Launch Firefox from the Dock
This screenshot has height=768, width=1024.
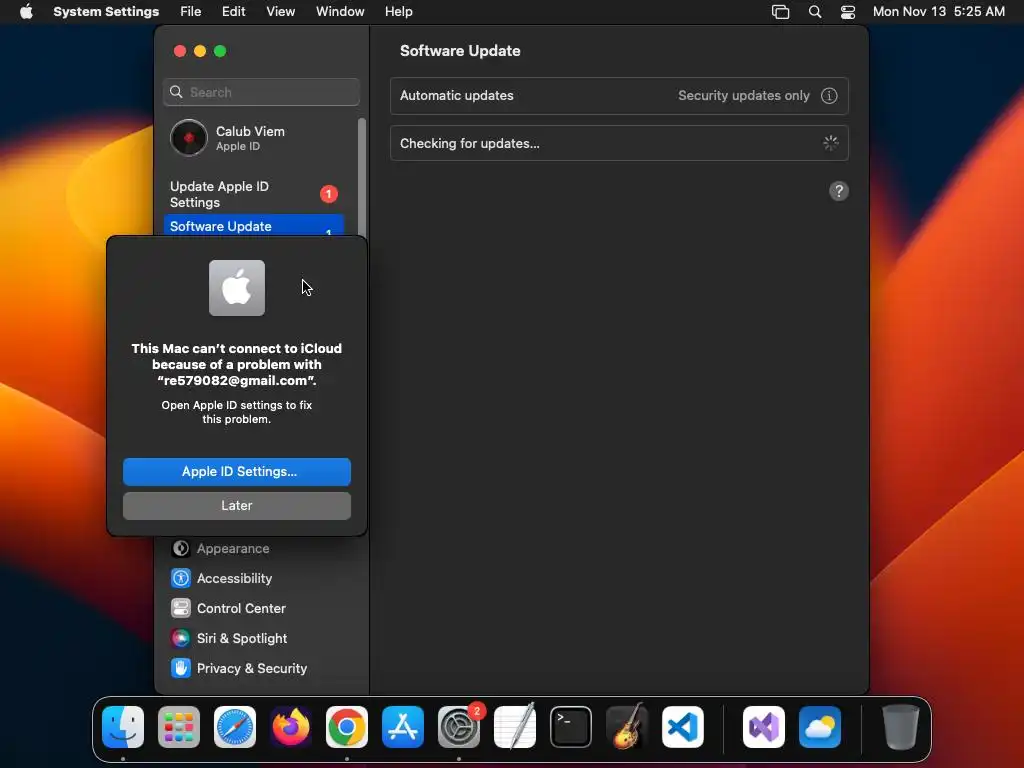click(x=291, y=727)
